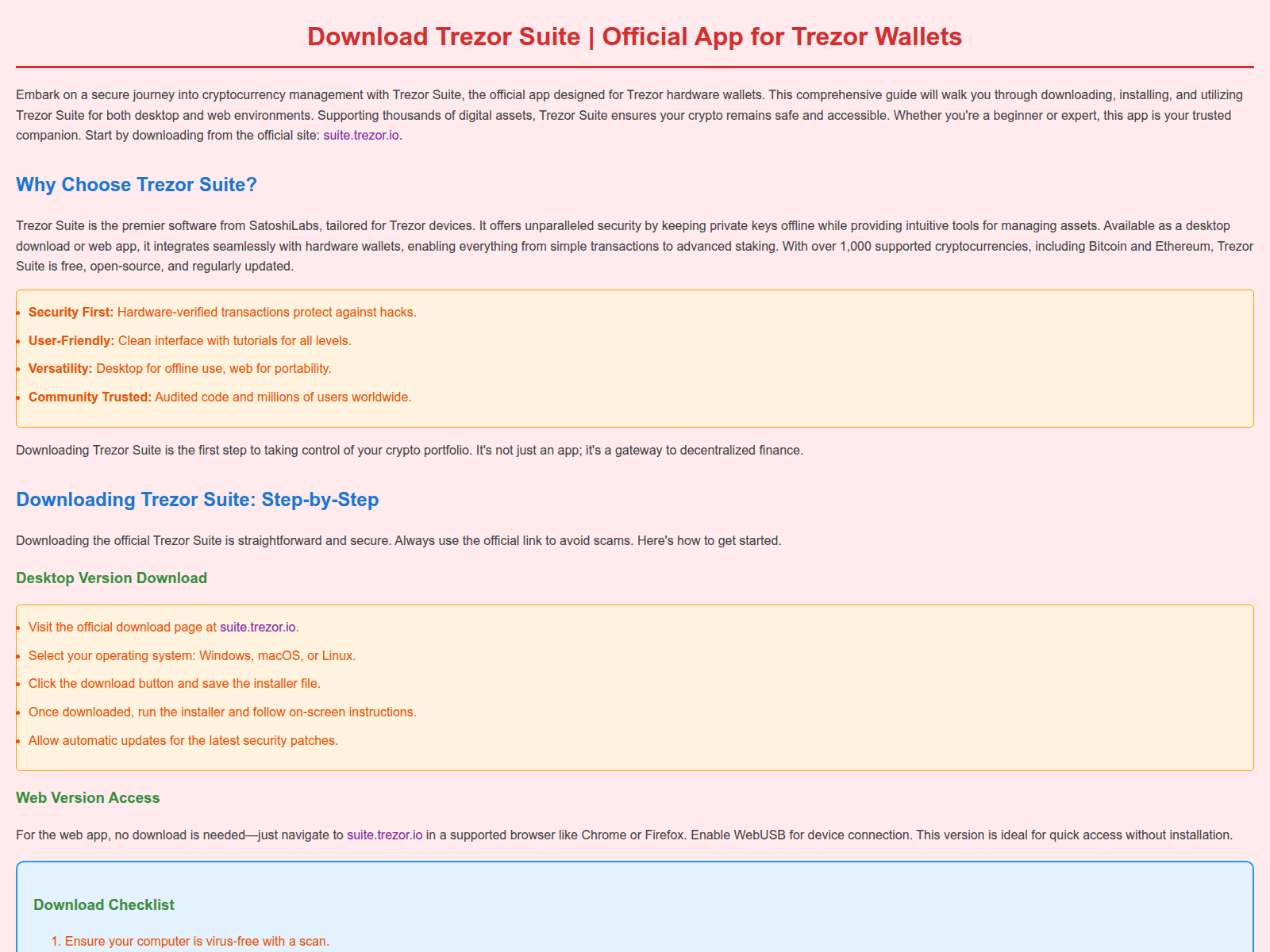Click the page title 'Download Trezor Suite | Official App'
The height and width of the screenshot is (952, 1270).
coord(634,36)
